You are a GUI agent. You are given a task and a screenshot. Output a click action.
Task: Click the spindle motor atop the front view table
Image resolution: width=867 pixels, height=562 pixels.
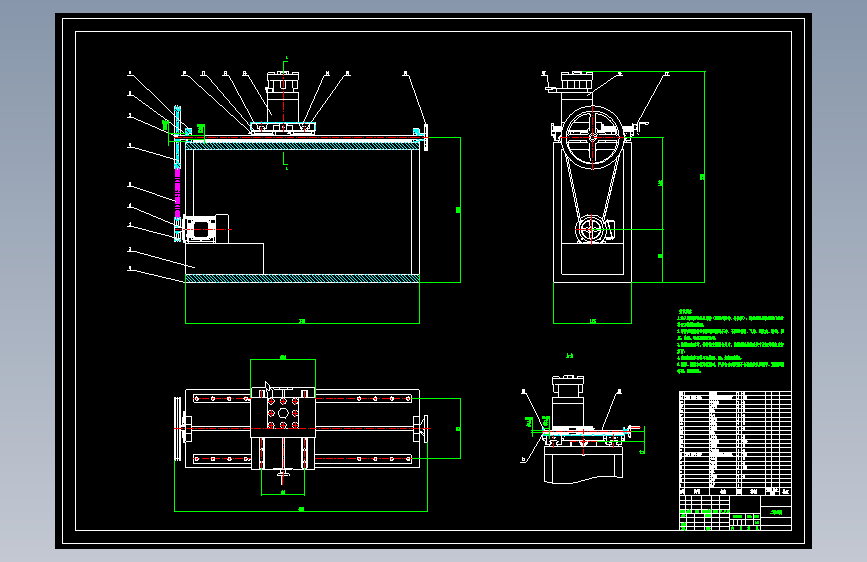pos(283,97)
